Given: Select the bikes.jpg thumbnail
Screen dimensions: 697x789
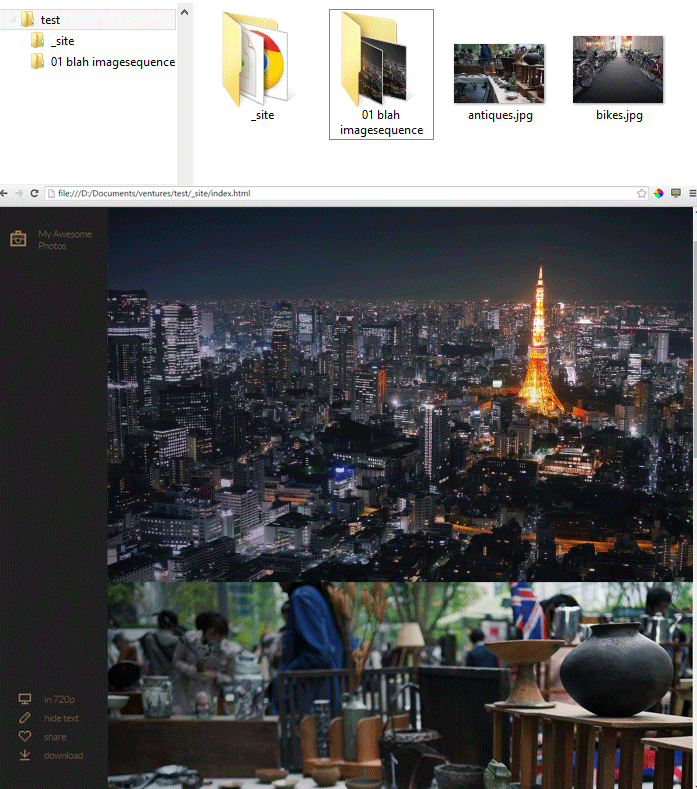Looking at the screenshot, I should click(x=618, y=69).
